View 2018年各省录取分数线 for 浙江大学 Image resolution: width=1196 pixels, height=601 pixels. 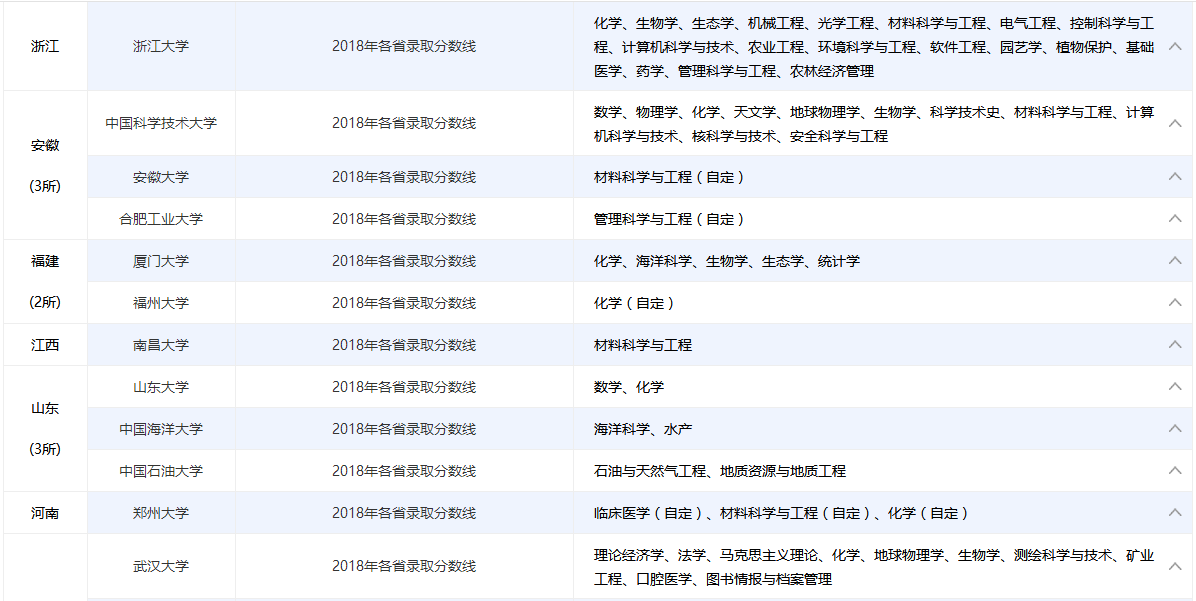coord(403,46)
